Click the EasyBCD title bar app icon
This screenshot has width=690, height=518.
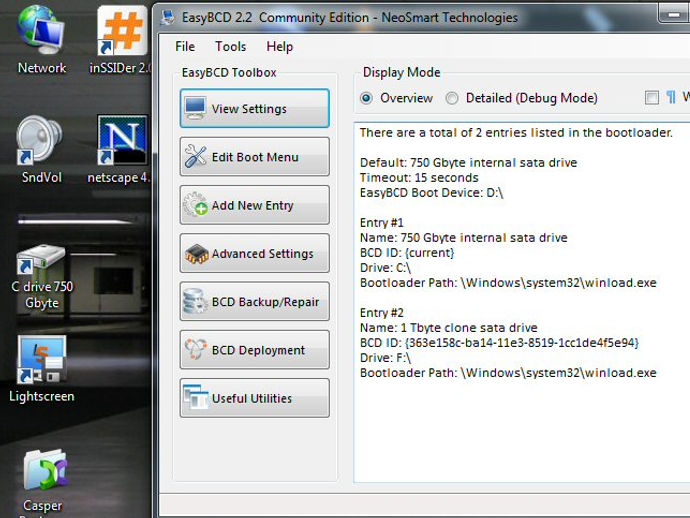coord(167,17)
